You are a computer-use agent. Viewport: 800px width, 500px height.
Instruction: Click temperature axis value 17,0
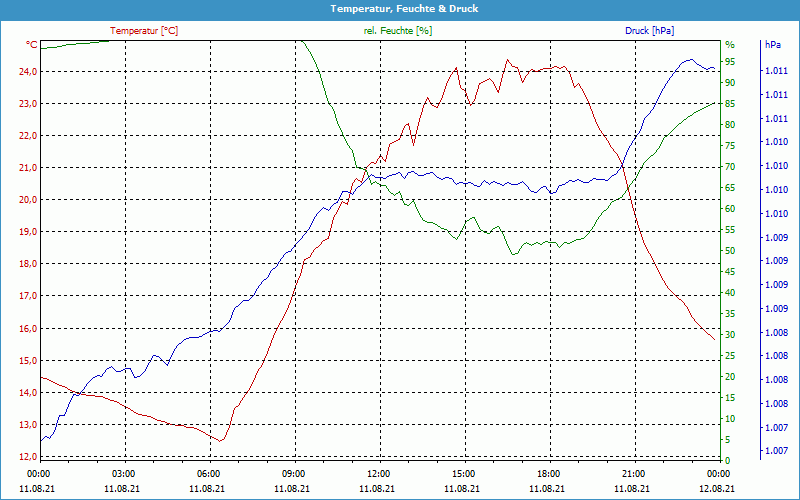point(29,296)
